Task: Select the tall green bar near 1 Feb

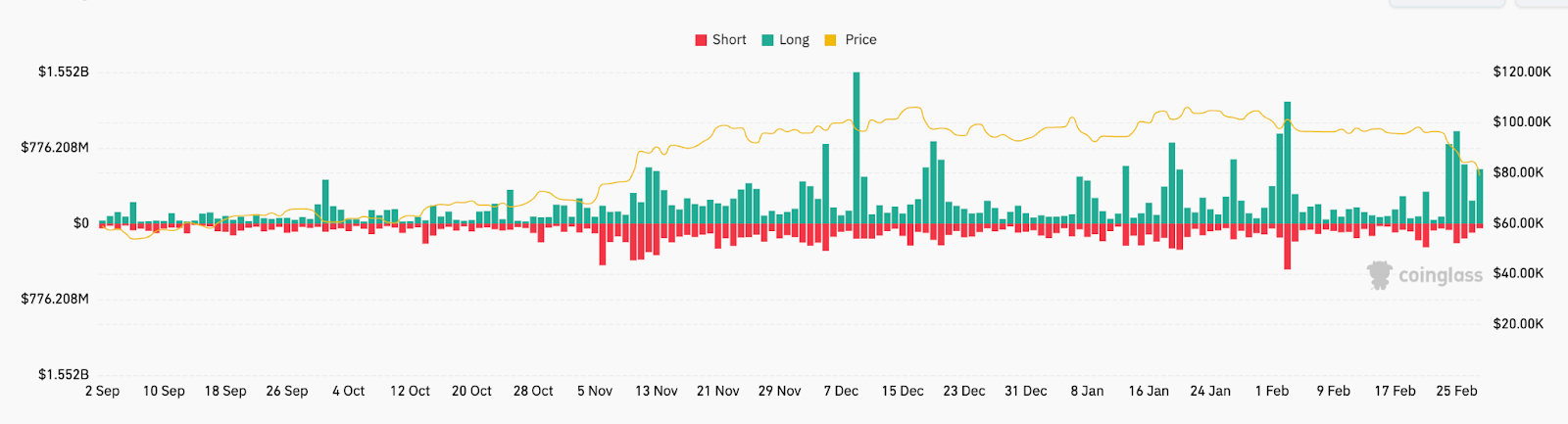Action: (1287, 162)
